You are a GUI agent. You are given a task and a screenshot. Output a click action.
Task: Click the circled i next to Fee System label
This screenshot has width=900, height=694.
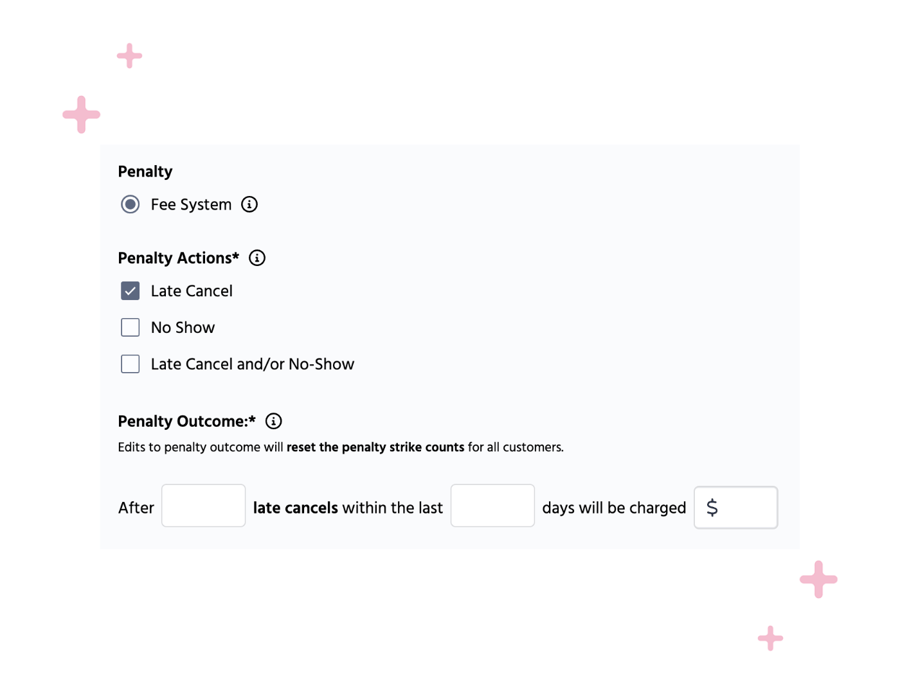[248, 204]
